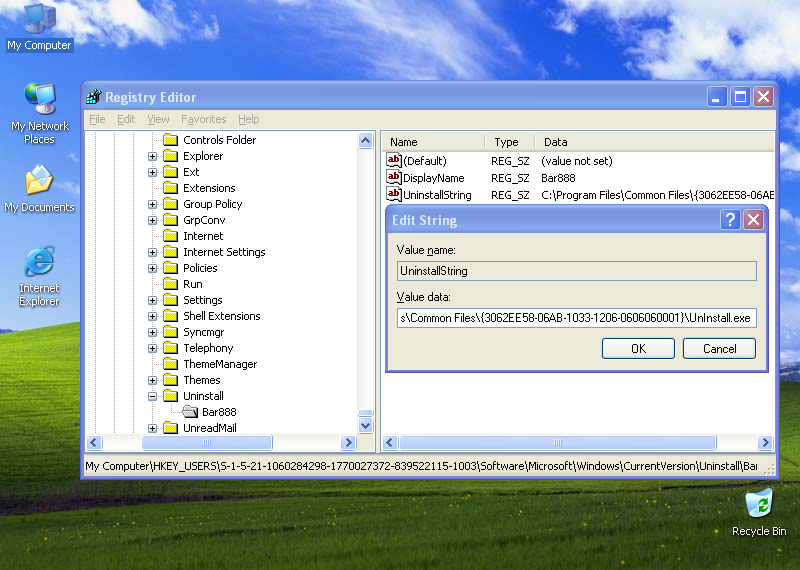Click values pane scroll left arrow
800x570 pixels.
click(390, 442)
